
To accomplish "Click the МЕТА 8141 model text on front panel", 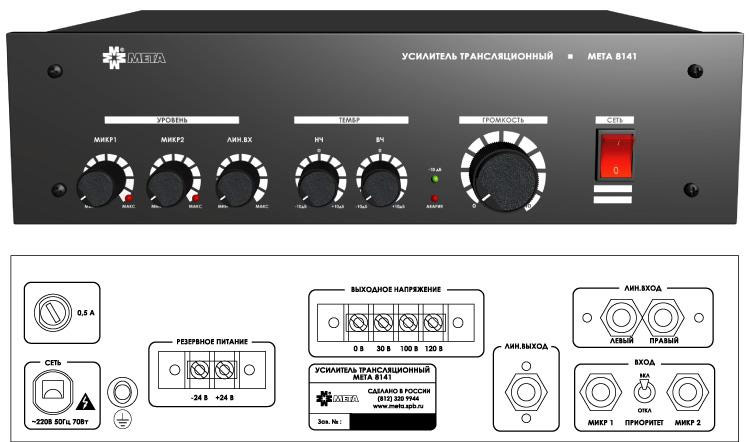I will [612, 56].
